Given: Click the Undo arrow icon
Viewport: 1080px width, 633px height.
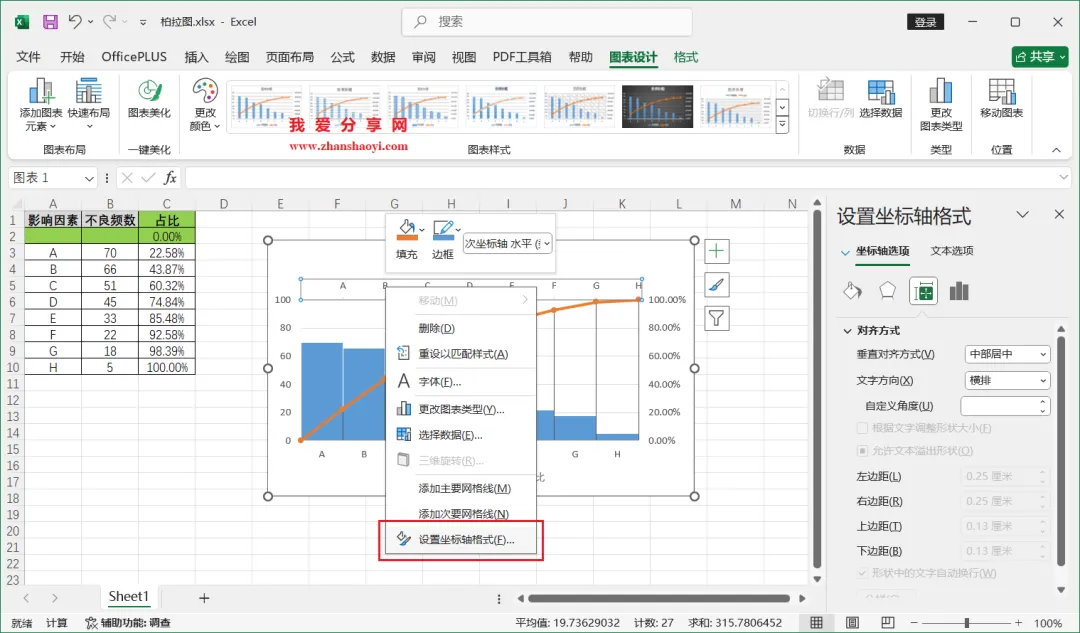Looking at the screenshot, I should pyautogui.click(x=75, y=21).
